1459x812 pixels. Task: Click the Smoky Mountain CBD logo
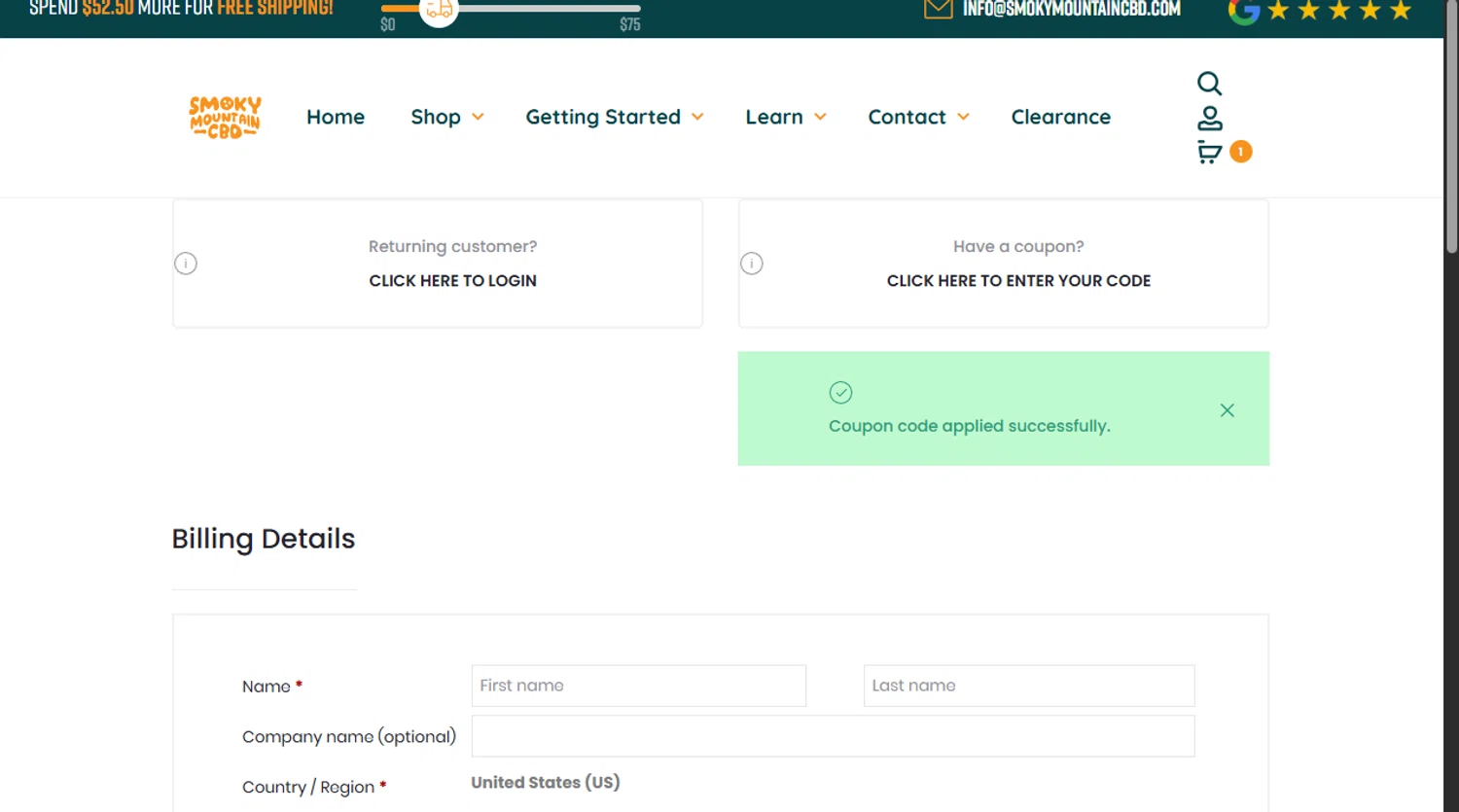225,118
